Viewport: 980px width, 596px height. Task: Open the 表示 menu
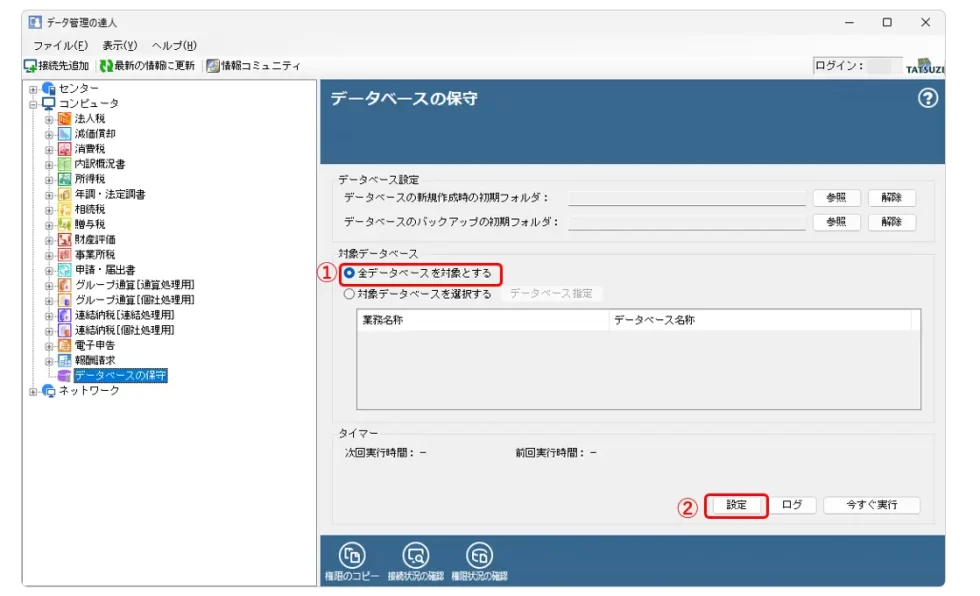119,46
